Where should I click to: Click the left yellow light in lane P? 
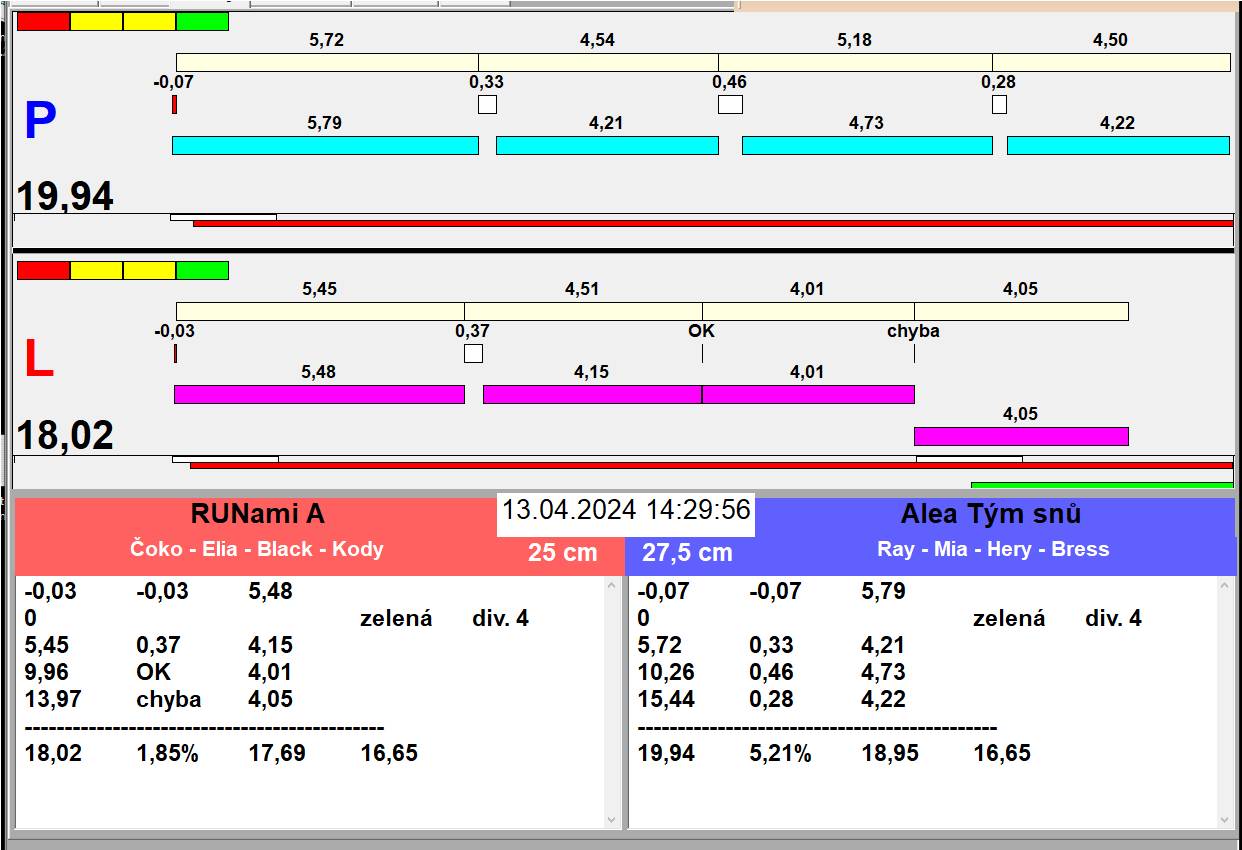click(x=97, y=21)
